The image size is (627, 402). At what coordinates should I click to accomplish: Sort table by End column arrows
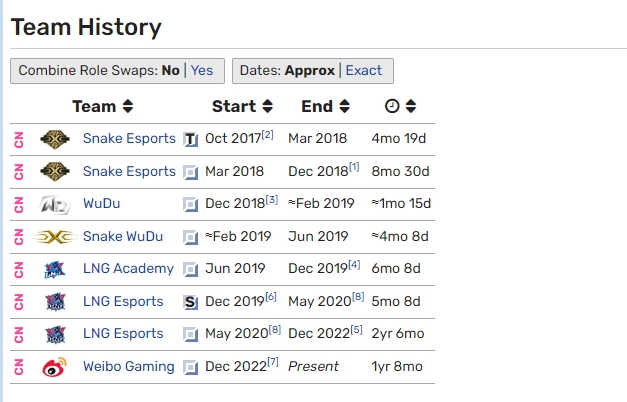[x=345, y=106]
